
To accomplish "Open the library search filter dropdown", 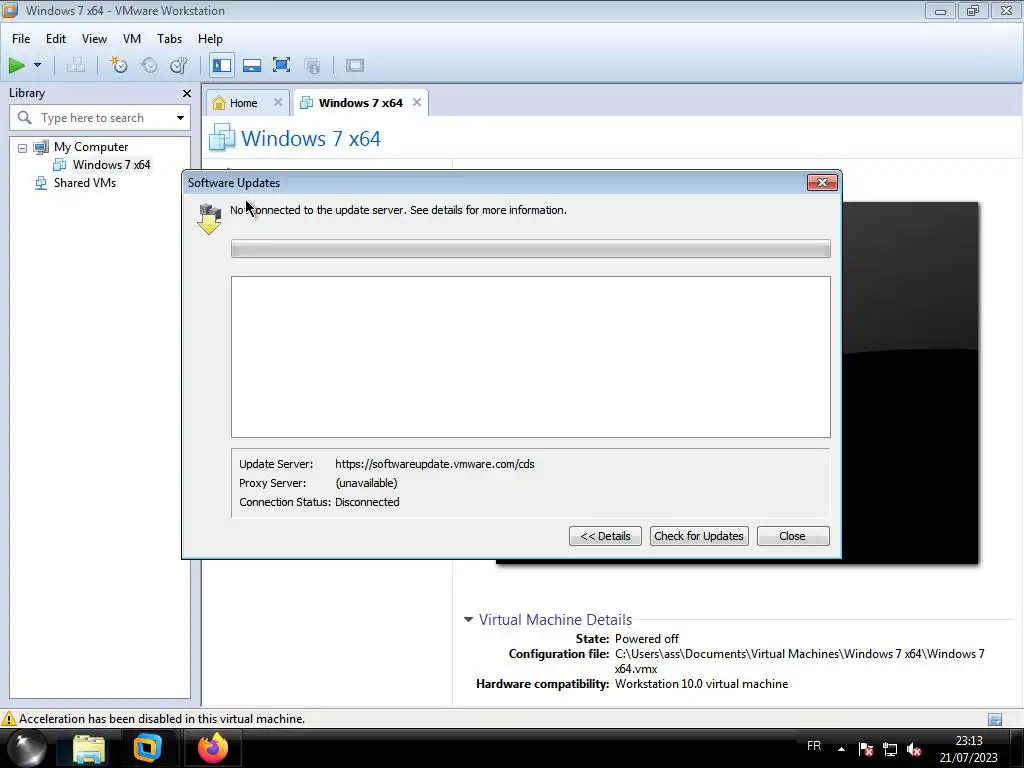I will (x=180, y=118).
